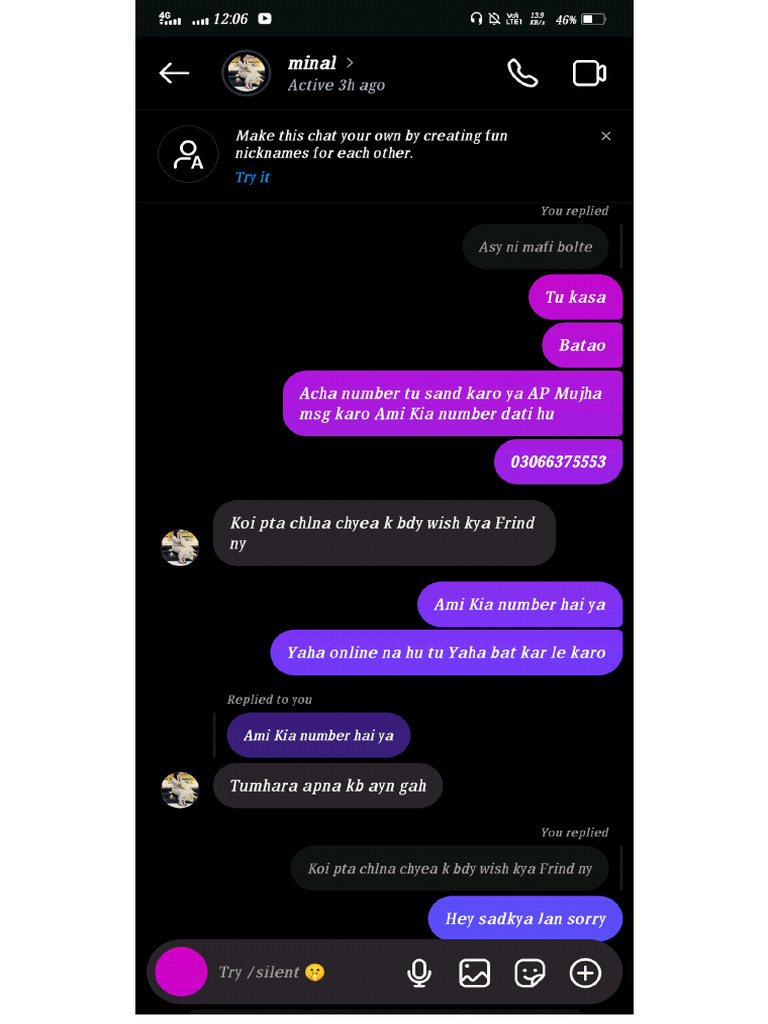The image size is (768, 1024).
Task: Start an audio call with minal
Action: tap(522, 73)
